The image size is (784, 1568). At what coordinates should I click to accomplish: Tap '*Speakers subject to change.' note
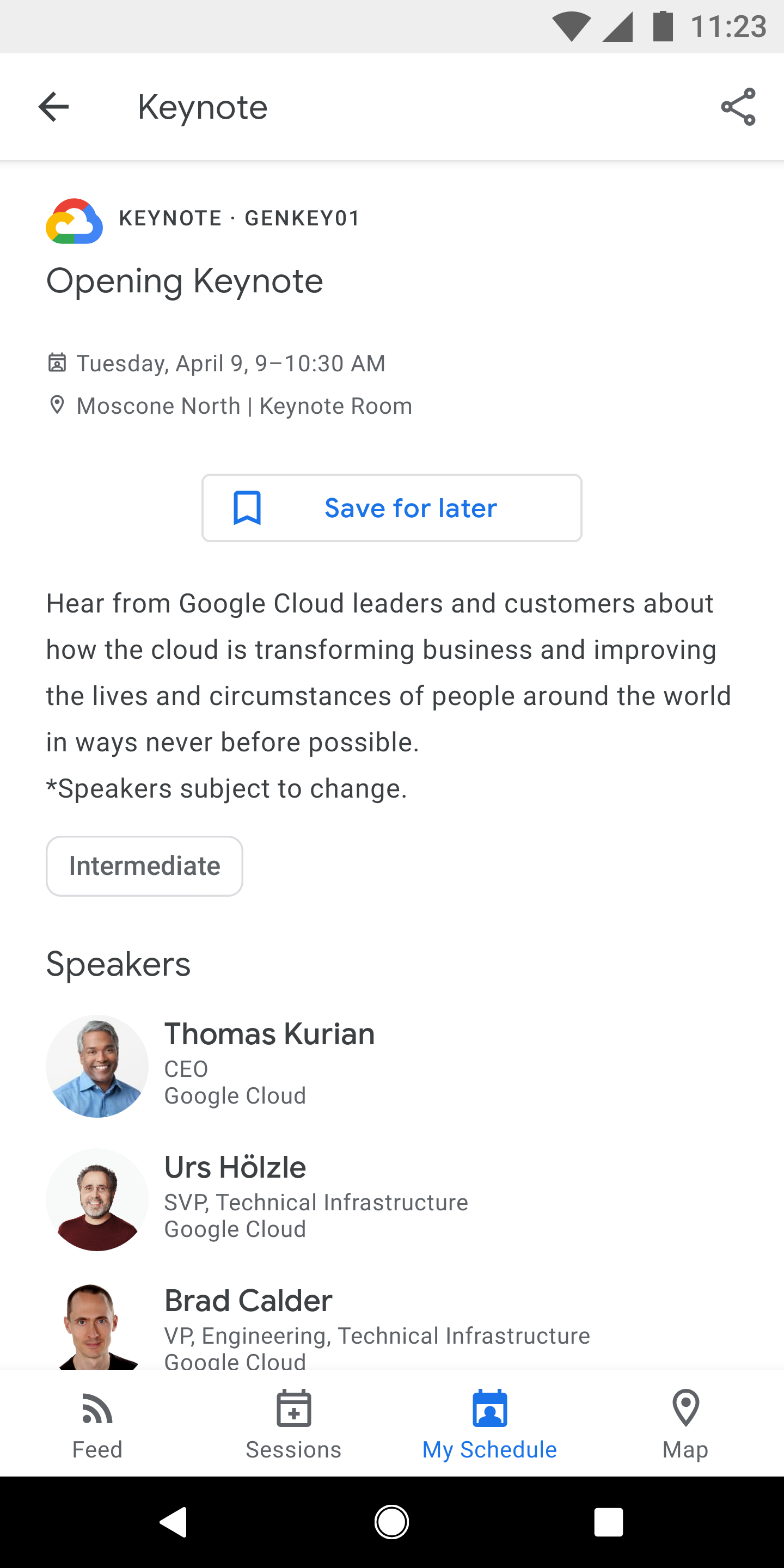pyautogui.click(x=226, y=788)
